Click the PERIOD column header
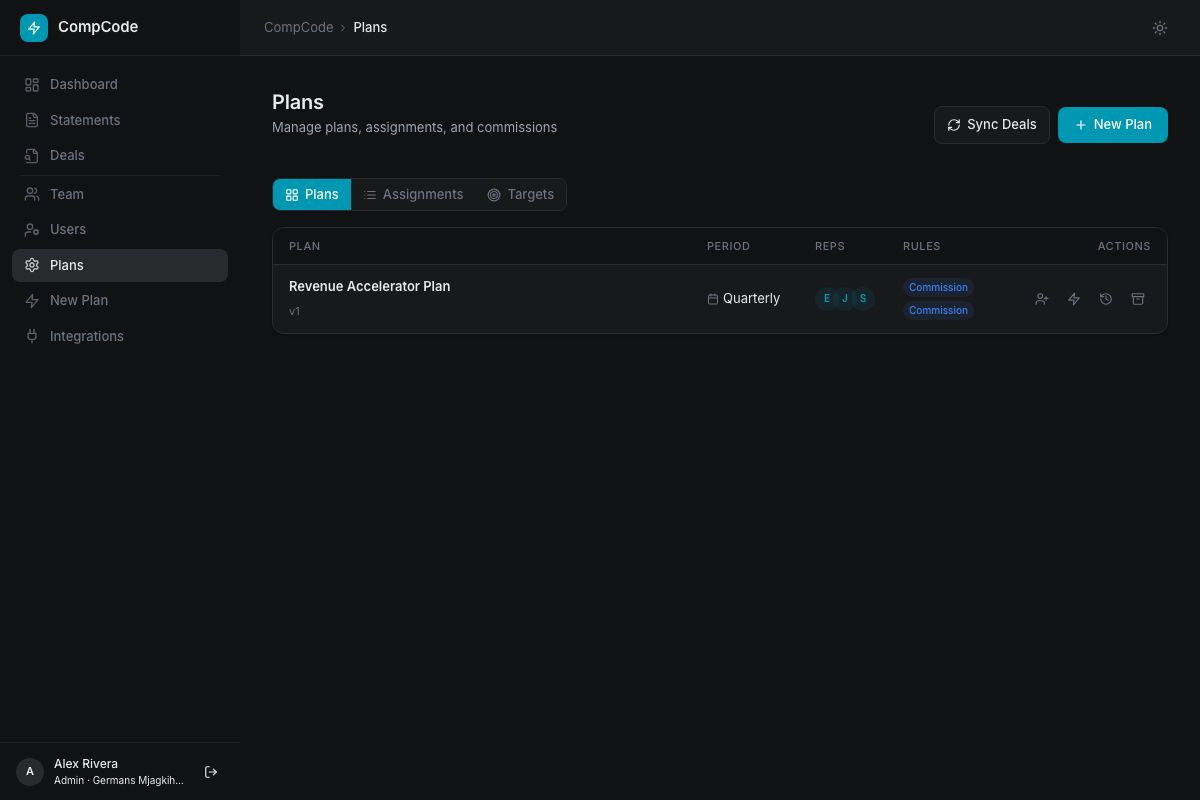1200x800 pixels. tap(728, 246)
